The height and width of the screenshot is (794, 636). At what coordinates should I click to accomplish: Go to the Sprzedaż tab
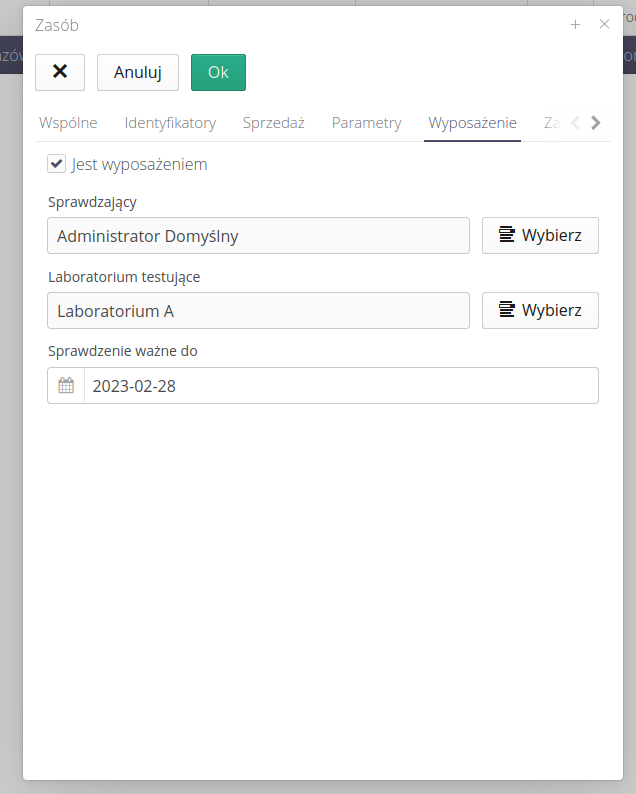[273, 123]
